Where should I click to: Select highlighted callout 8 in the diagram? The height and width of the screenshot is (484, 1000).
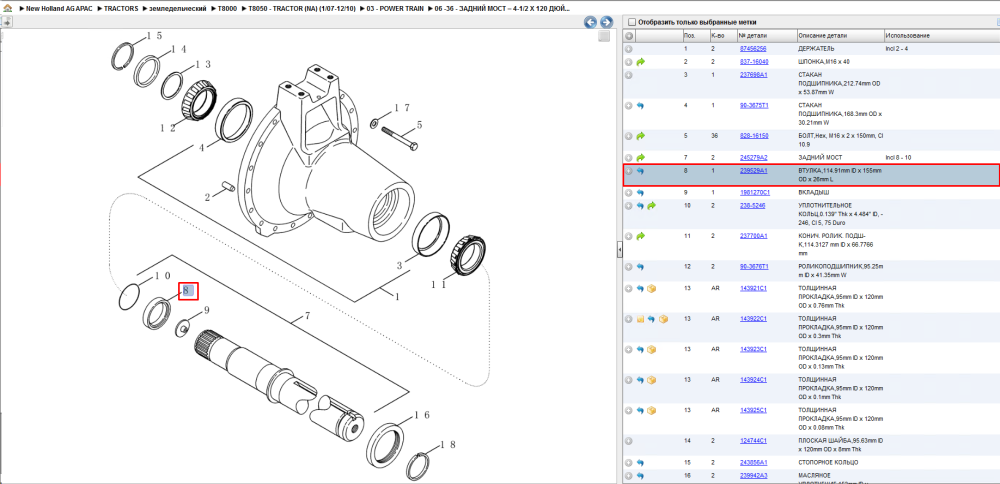point(188,291)
